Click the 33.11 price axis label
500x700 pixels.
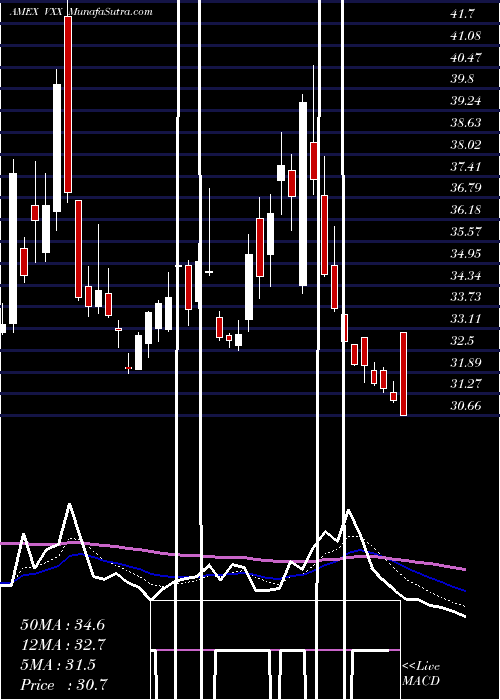(x=466, y=319)
